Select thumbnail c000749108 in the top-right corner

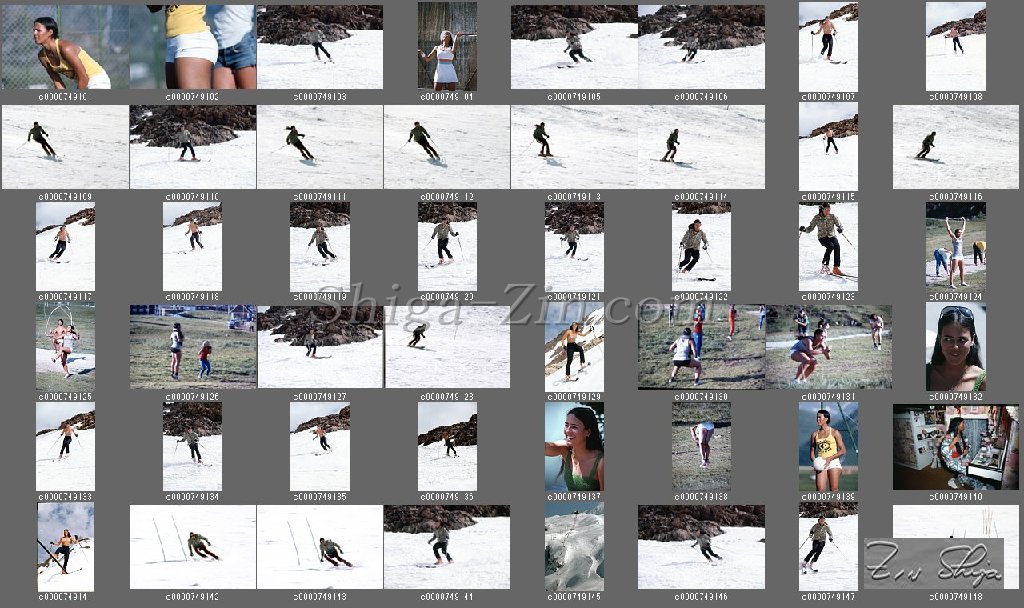(955, 46)
